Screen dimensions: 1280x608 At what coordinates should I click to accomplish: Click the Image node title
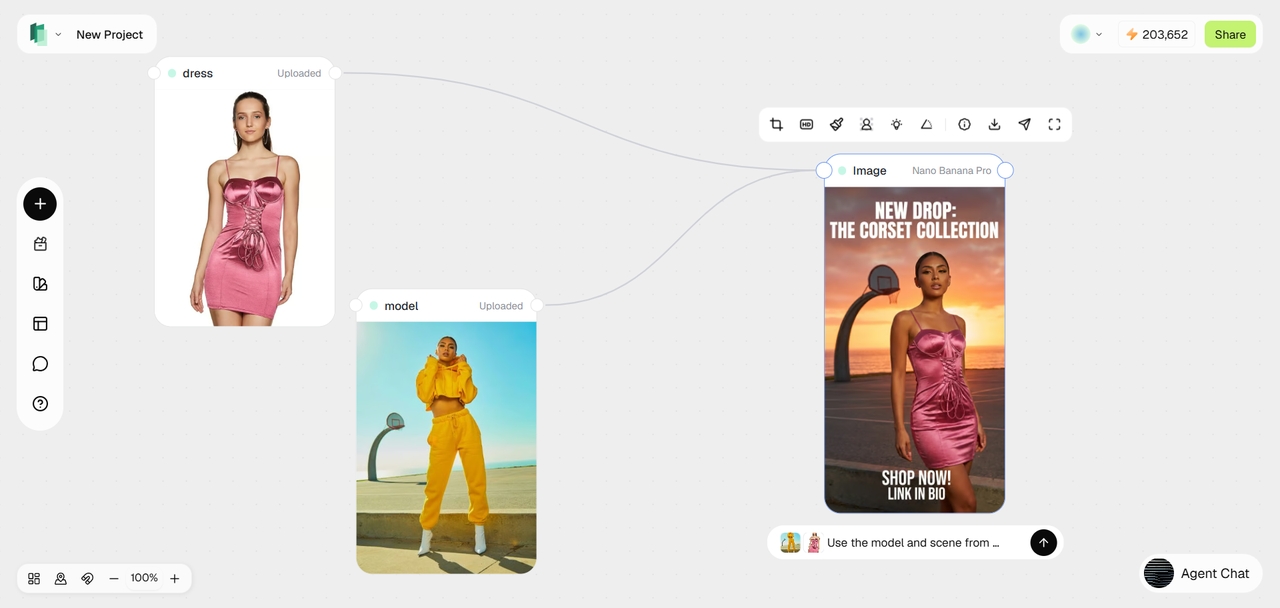870,171
